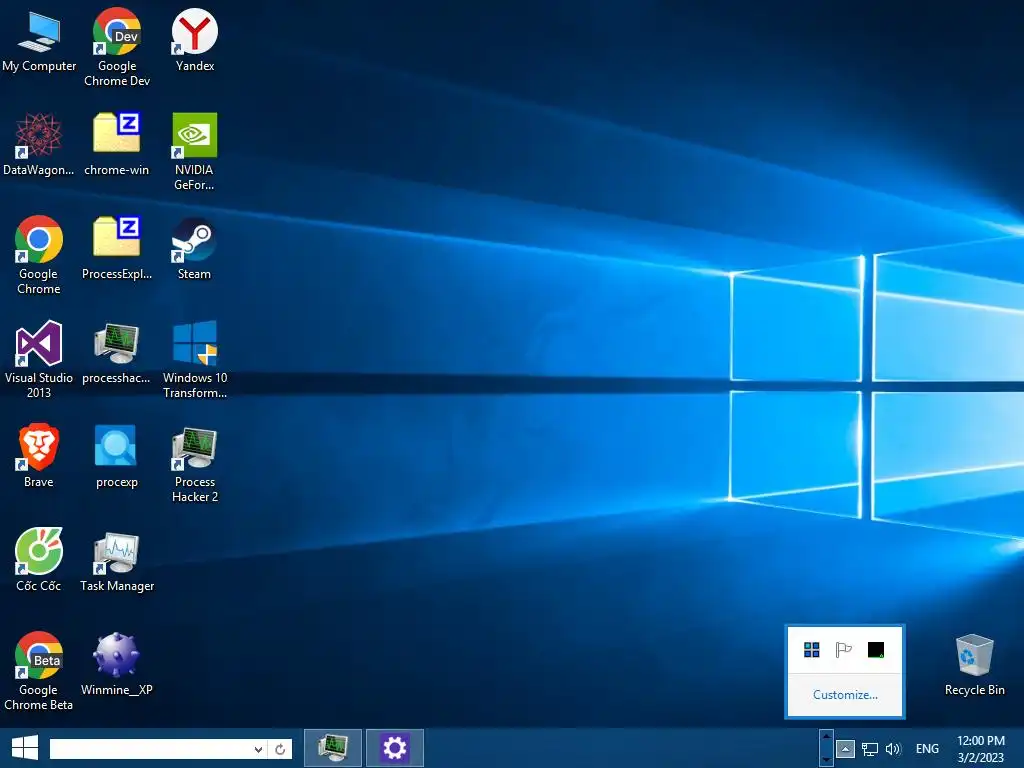Click the Visual Studio 2013 icon
Viewport: 1024px width, 768px height.
point(39,359)
